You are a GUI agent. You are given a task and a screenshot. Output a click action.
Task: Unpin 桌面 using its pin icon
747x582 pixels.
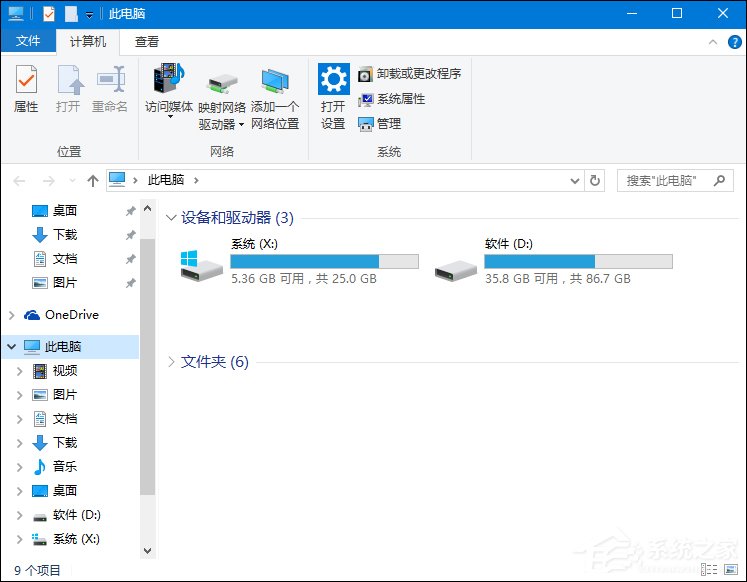[x=131, y=211]
